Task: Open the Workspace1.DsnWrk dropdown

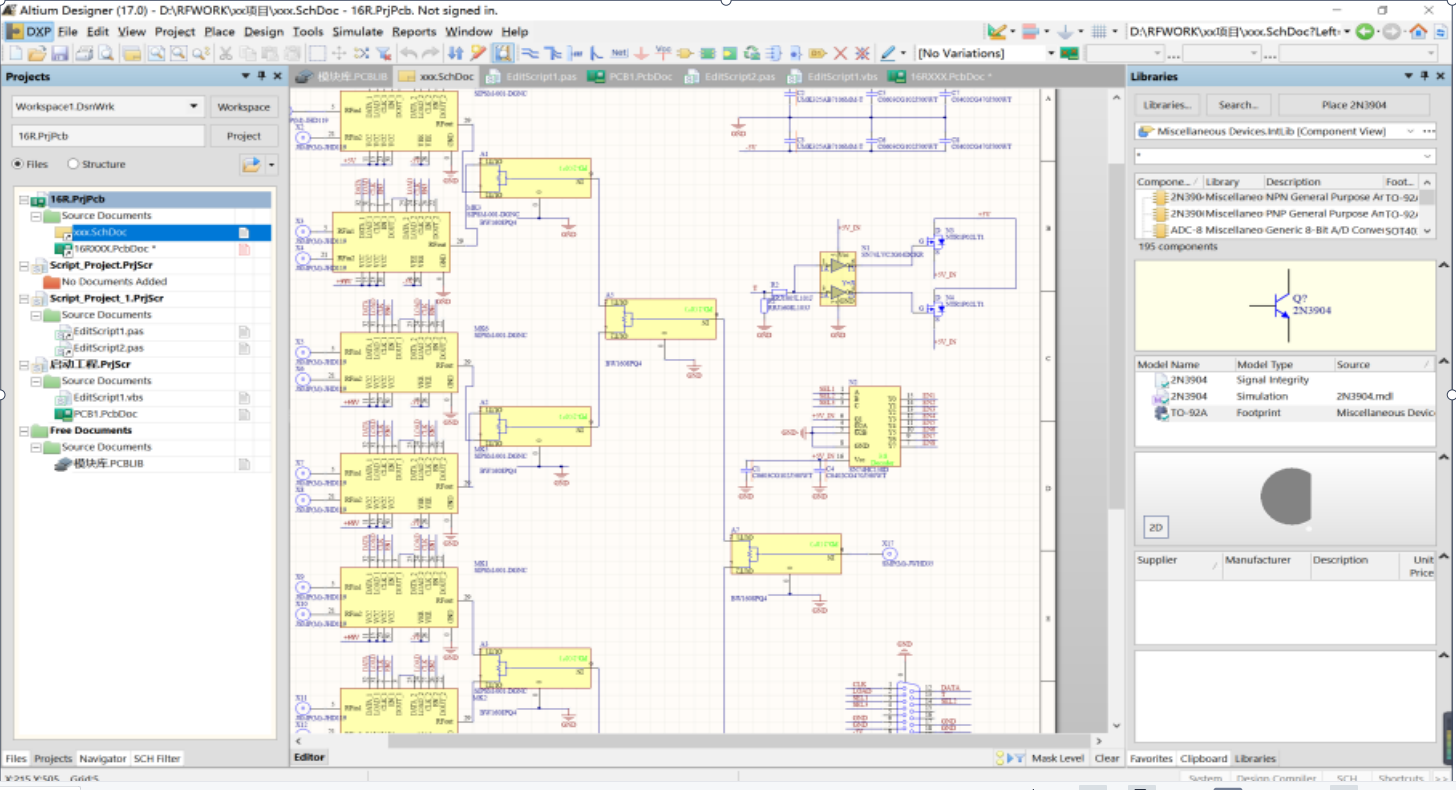Action: 194,107
